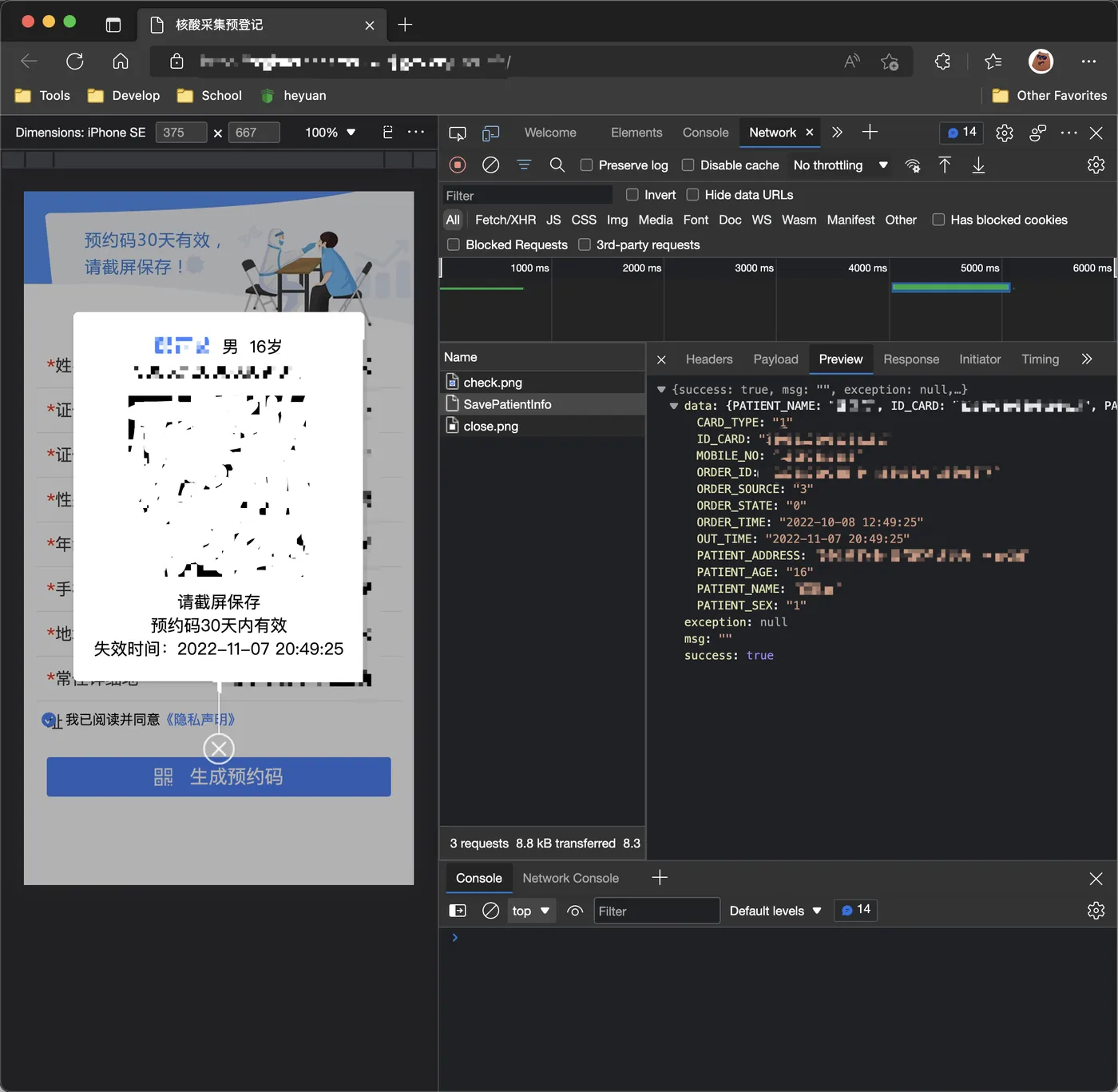
Task: Open the Extensions puzzle icon
Action: point(942,62)
